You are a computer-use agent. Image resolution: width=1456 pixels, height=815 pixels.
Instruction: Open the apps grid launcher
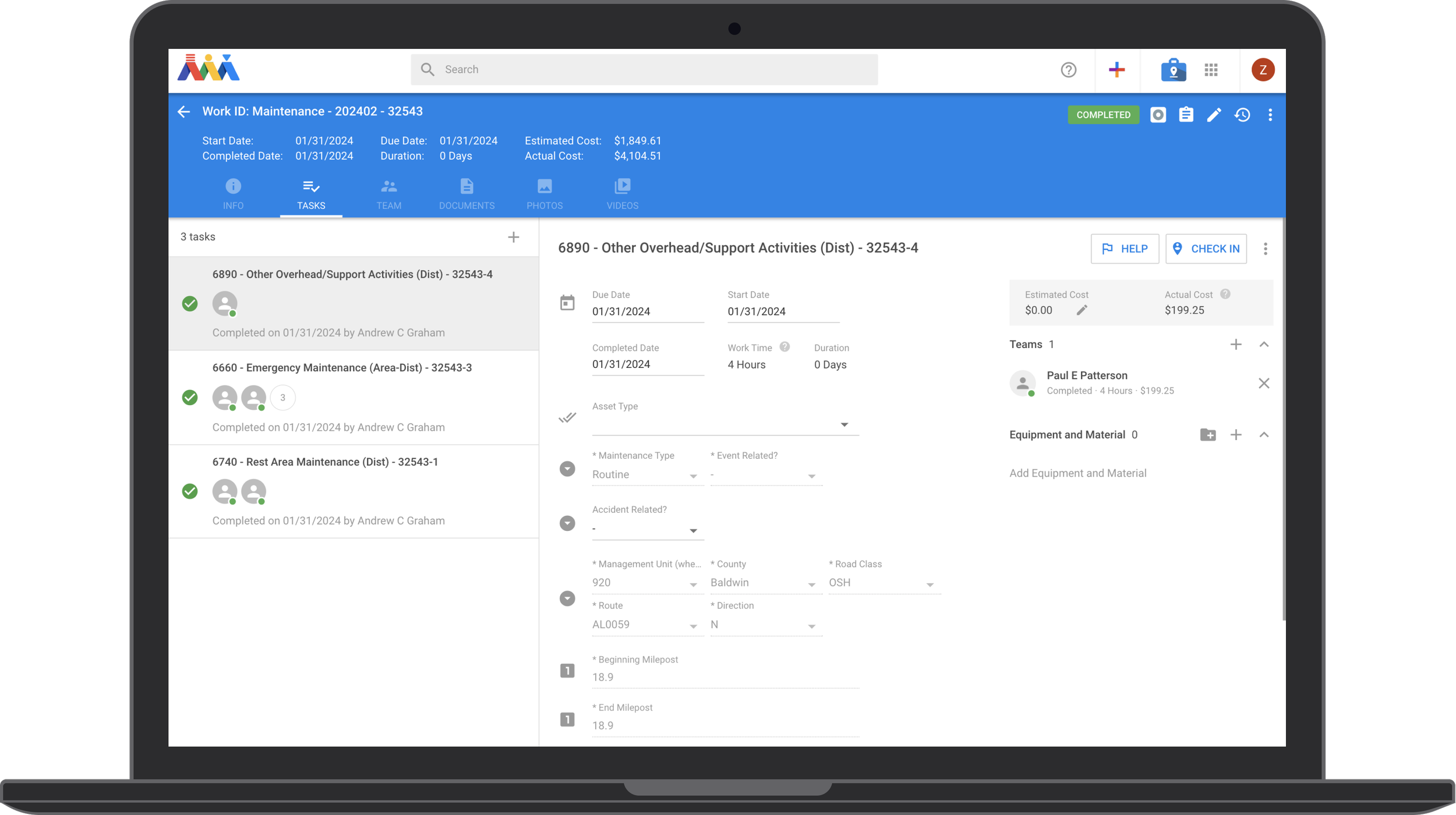(1211, 70)
